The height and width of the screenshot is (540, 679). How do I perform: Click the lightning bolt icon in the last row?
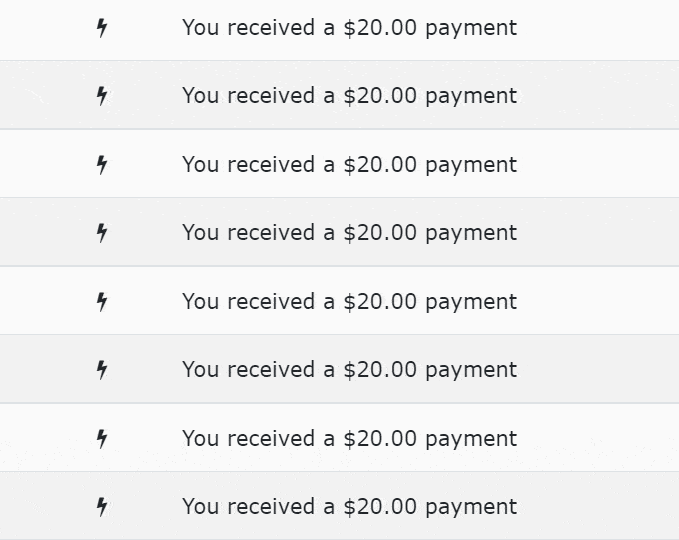(x=102, y=507)
